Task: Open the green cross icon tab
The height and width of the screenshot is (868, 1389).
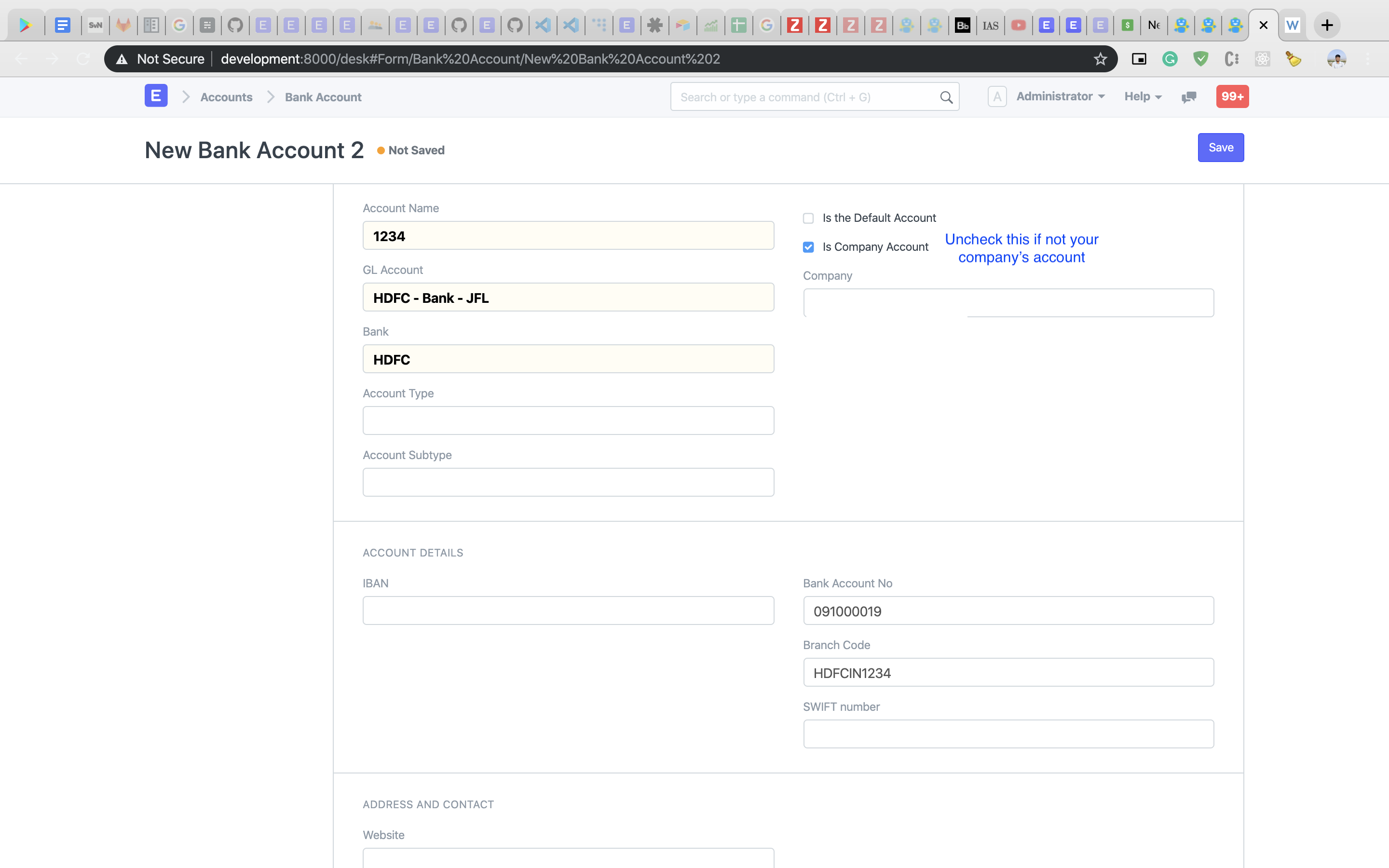Action: click(739, 25)
